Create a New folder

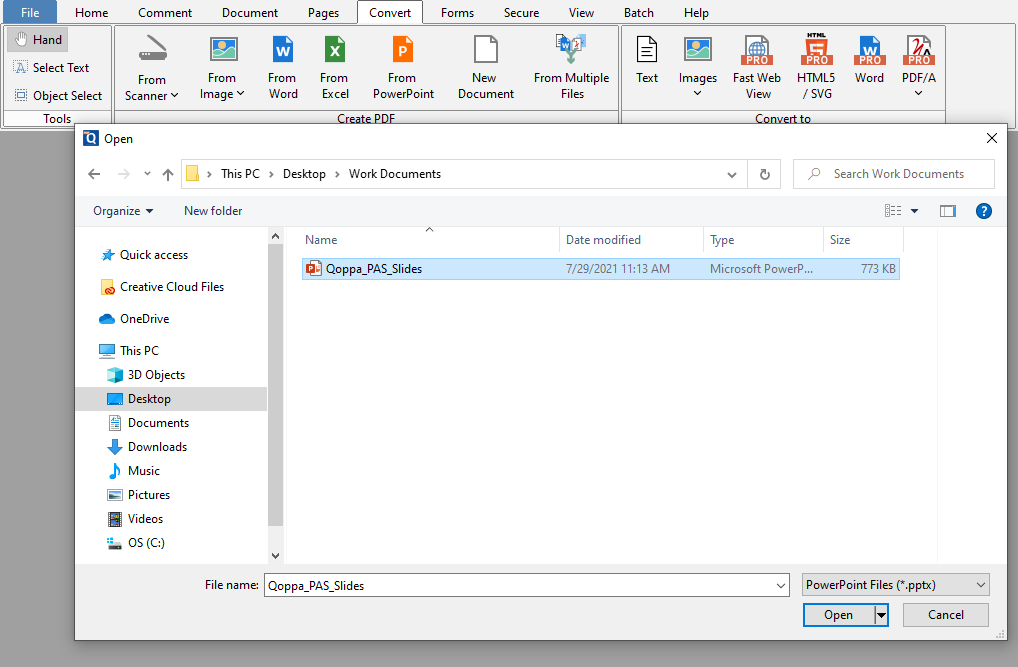212,210
